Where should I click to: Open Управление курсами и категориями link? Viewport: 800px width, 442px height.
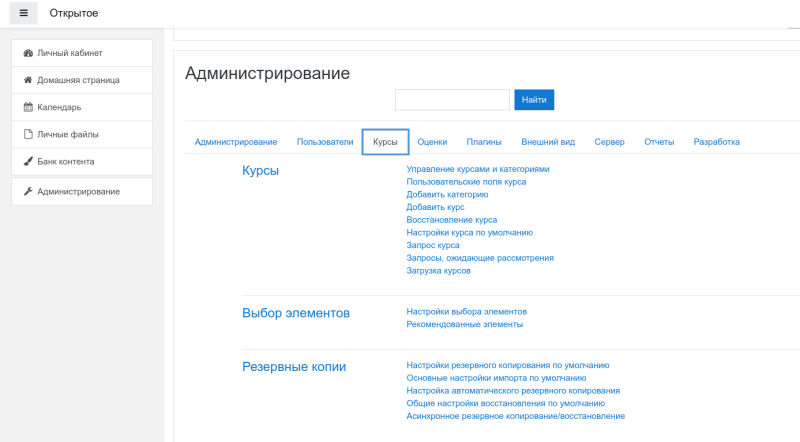coord(478,169)
